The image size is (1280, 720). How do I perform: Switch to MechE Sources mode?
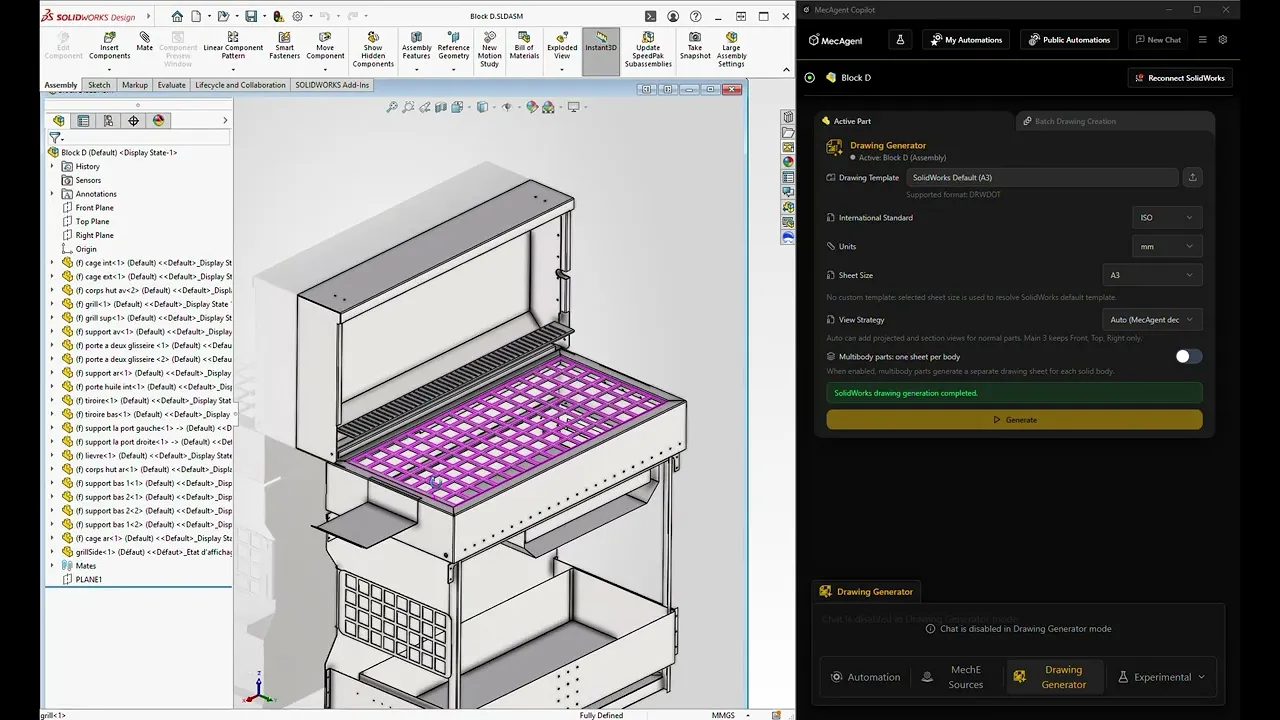[957, 677]
